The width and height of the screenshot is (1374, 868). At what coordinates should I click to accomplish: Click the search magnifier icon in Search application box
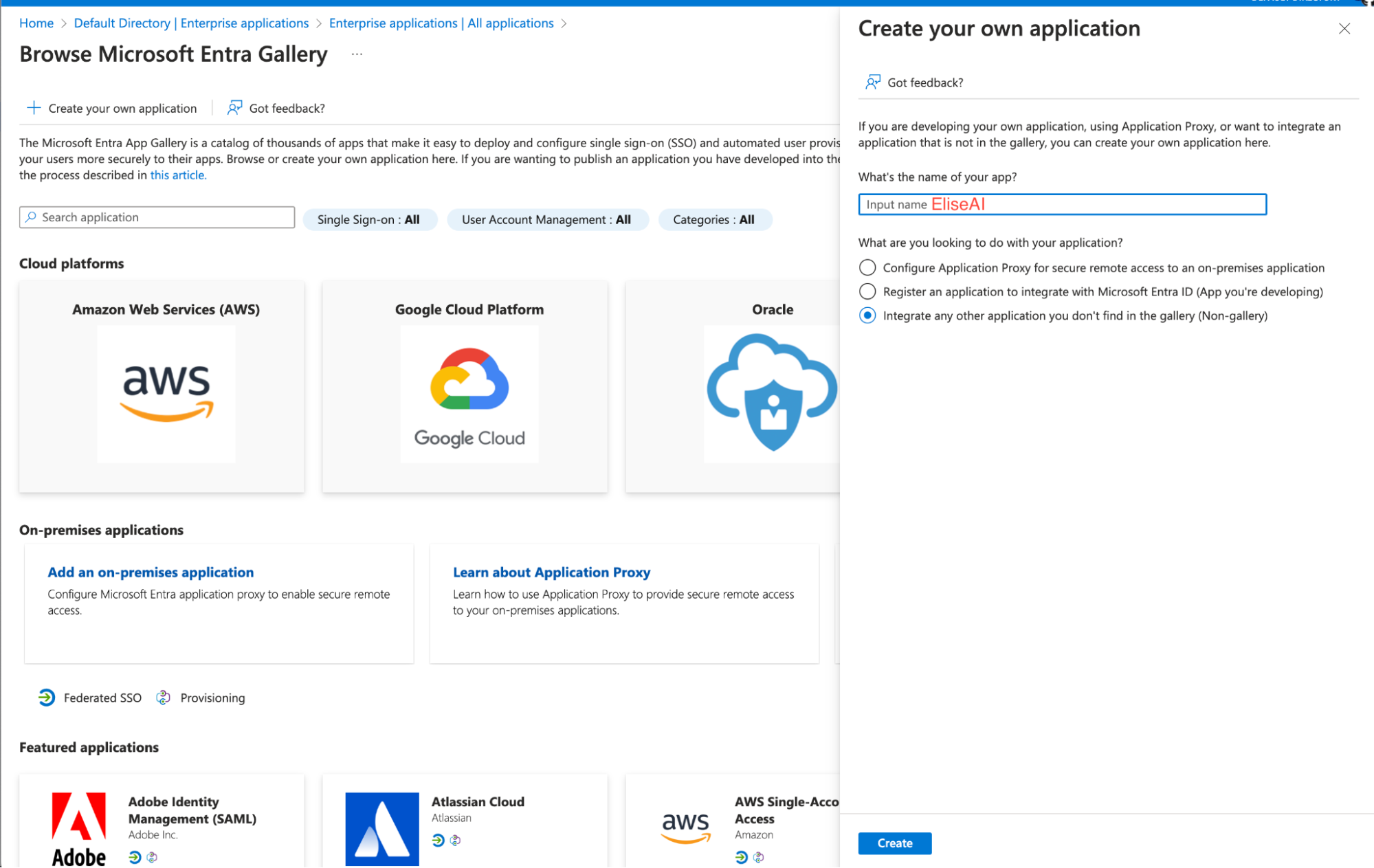pos(31,217)
